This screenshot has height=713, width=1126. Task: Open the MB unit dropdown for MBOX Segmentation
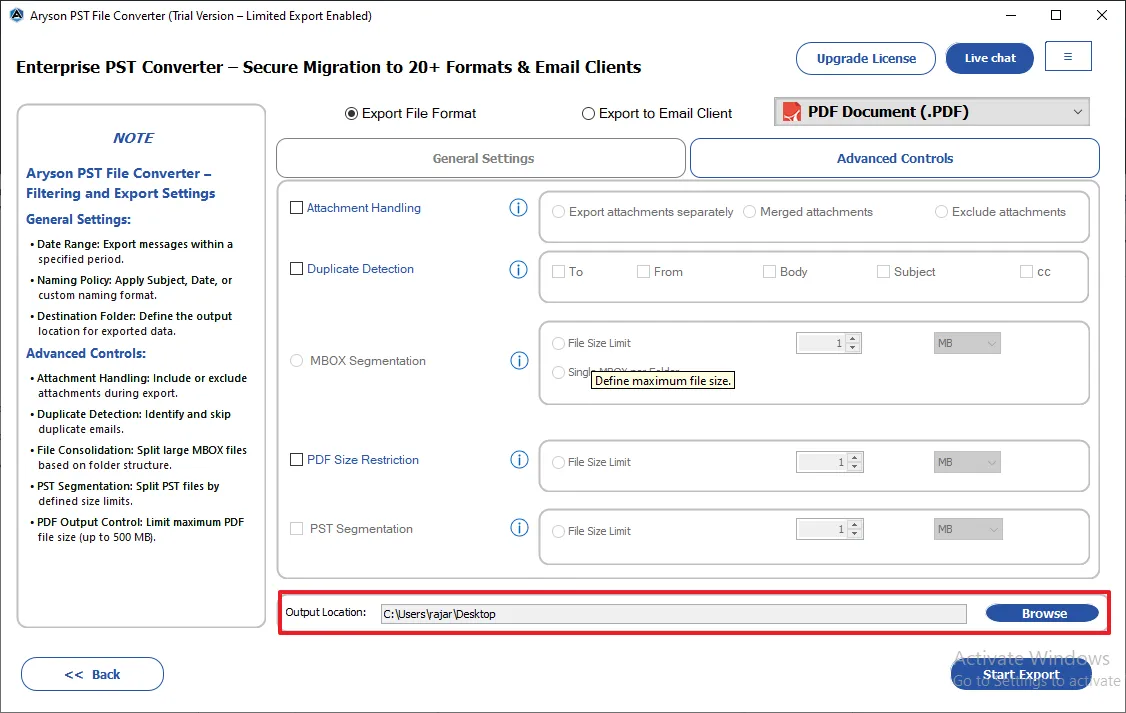967,343
